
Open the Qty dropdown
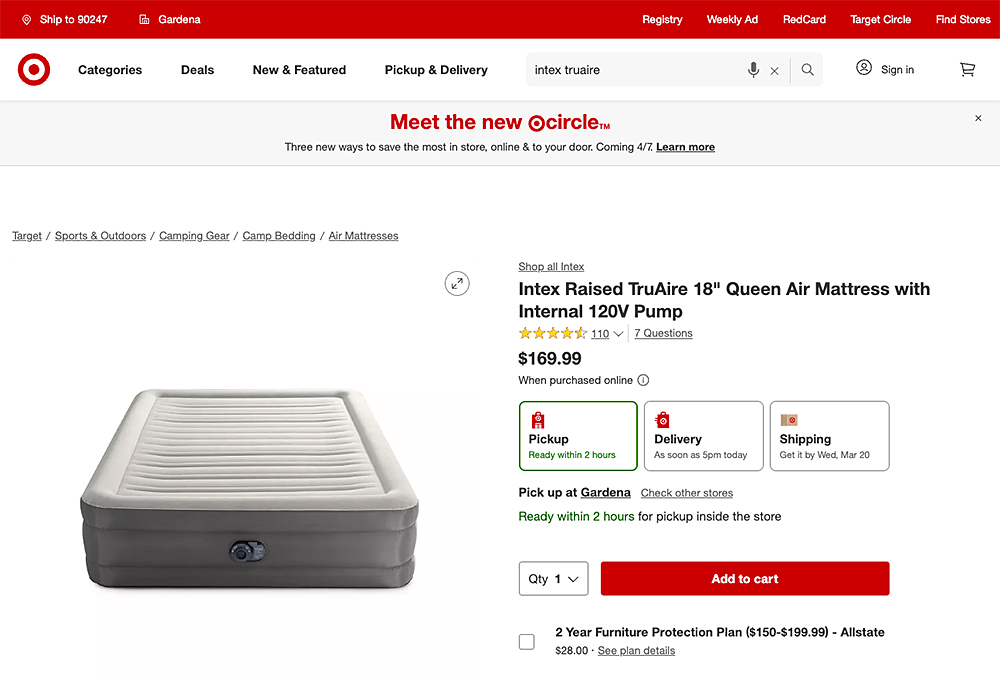click(x=553, y=578)
